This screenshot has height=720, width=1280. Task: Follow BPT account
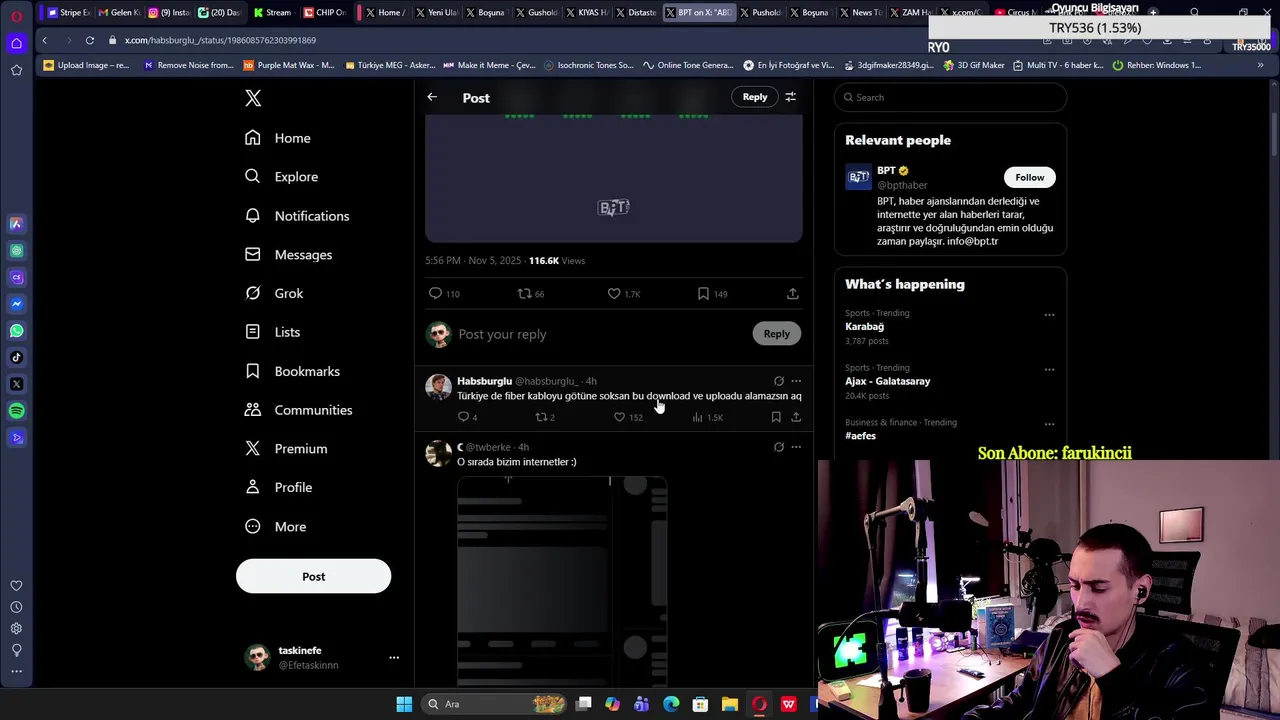1029,177
